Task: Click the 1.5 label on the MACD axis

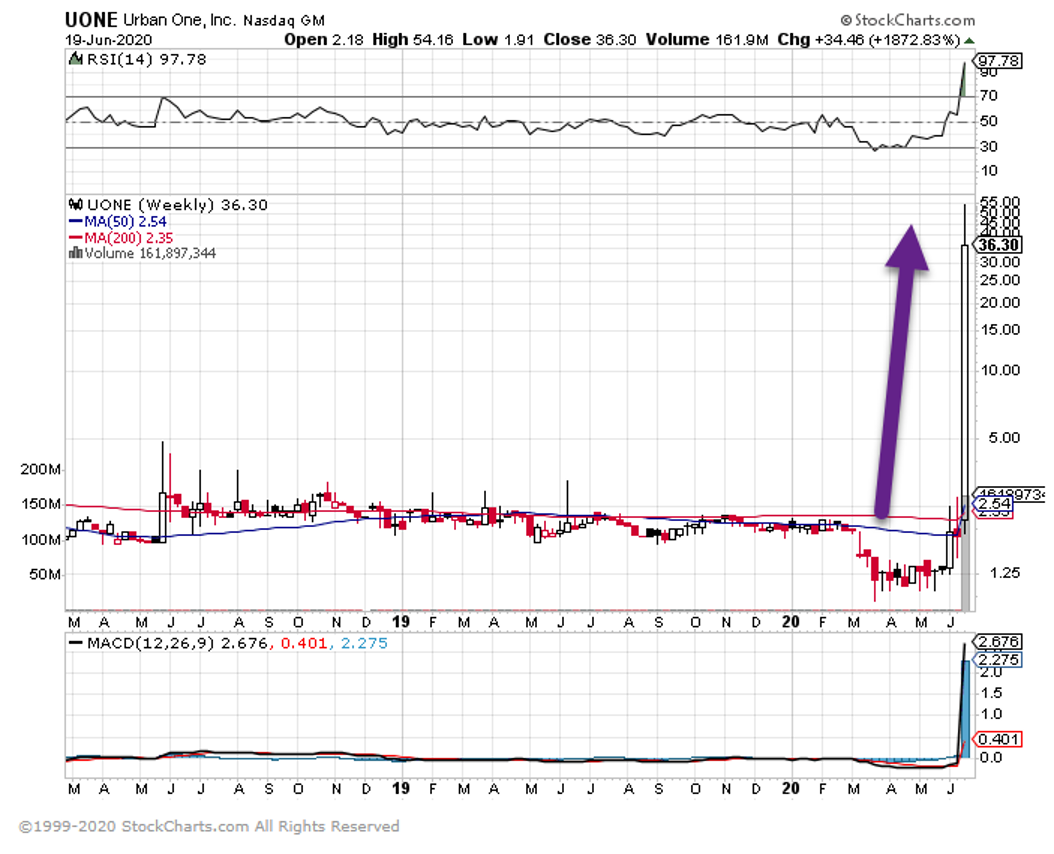Action: click(x=991, y=693)
